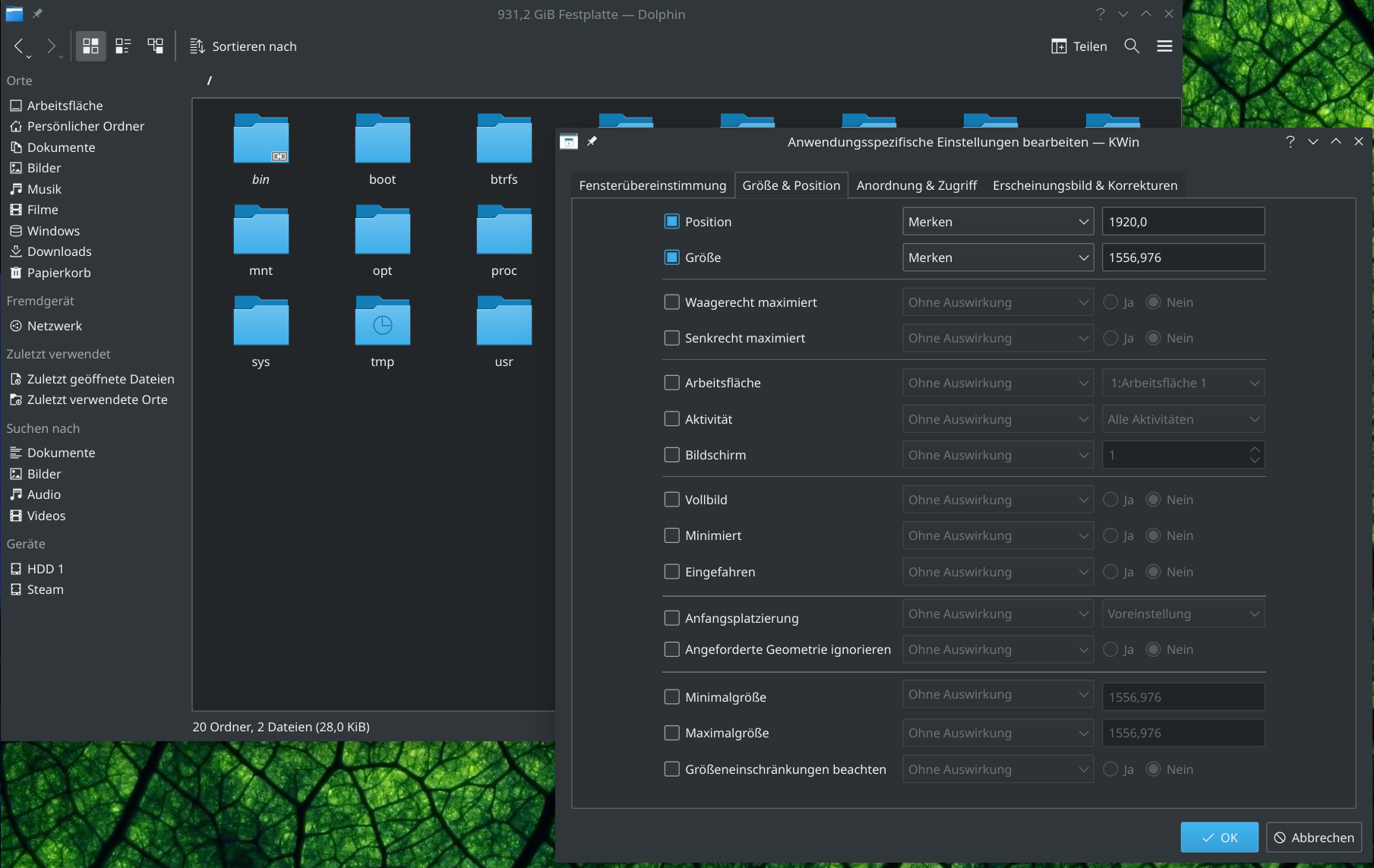This screenshot has height=868, width=1374.
Task: Enable the Senkrecht maximiert checkbox
Action: pyautogui.click(x=671, y=338)
